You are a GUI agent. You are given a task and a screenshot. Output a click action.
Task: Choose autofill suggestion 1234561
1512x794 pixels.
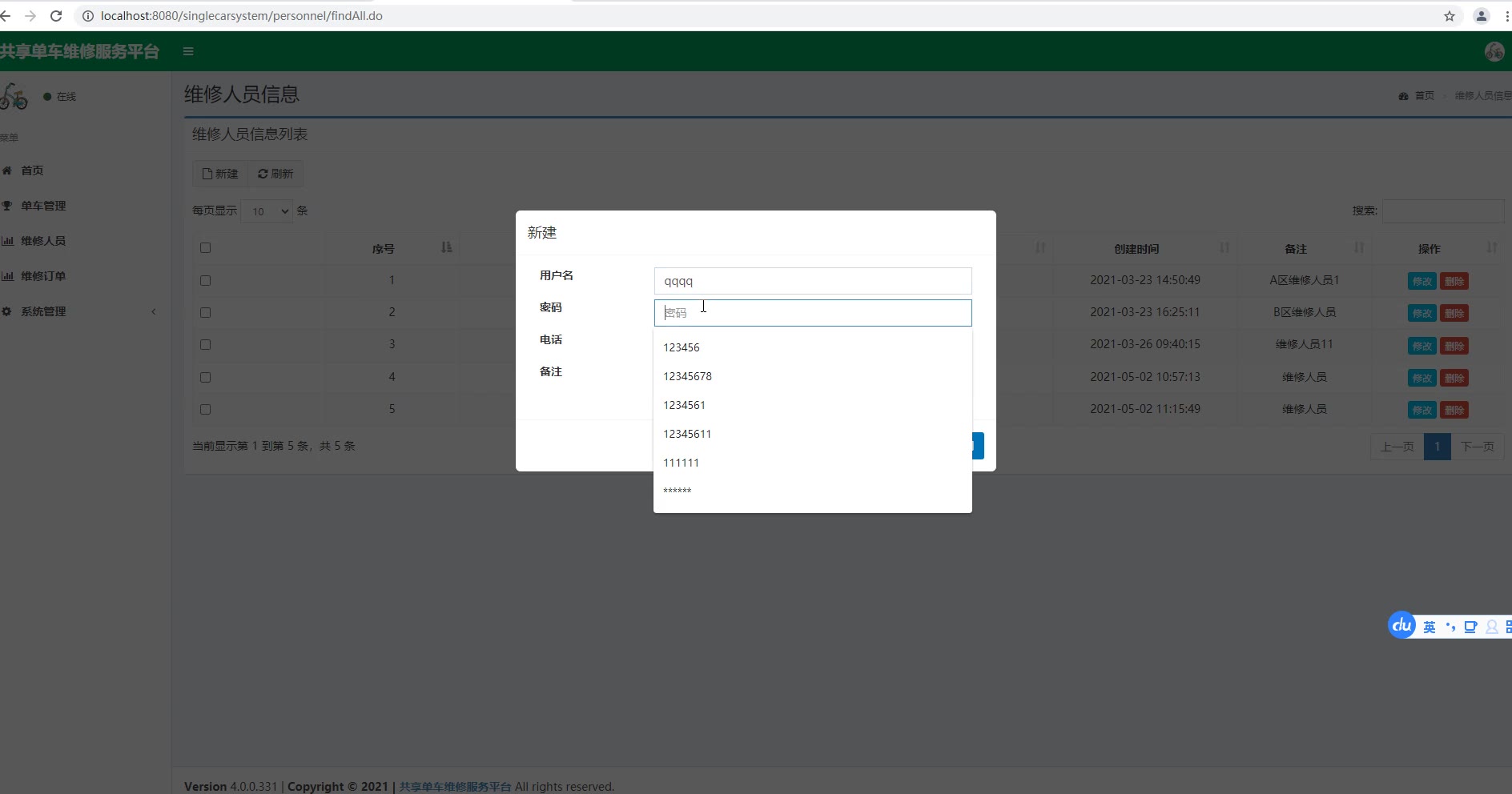(813, 405)
